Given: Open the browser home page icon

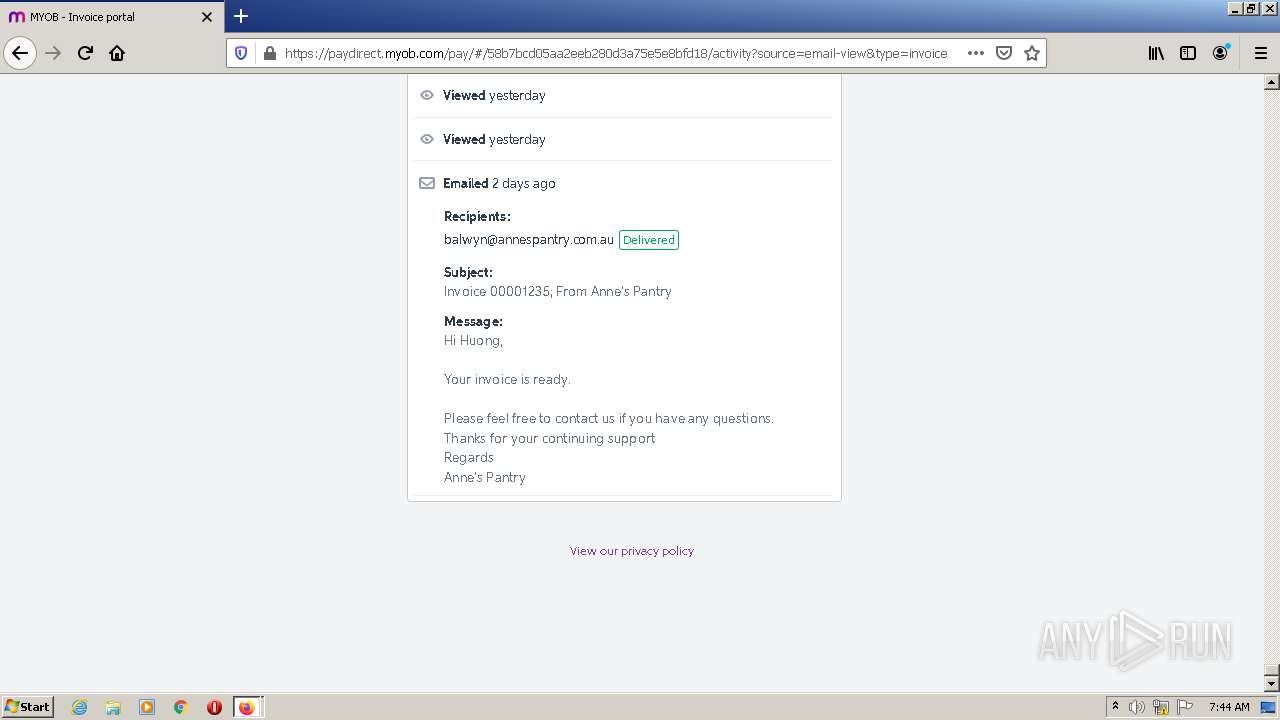Looking at the screenshot, I should pos(117,53).
